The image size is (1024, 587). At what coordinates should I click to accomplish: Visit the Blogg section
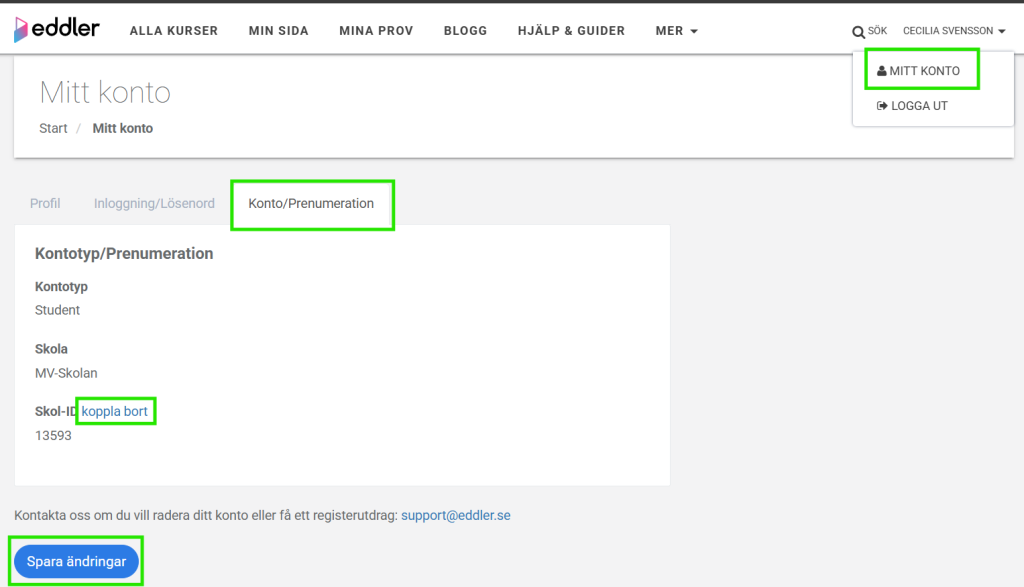[465, 31]
